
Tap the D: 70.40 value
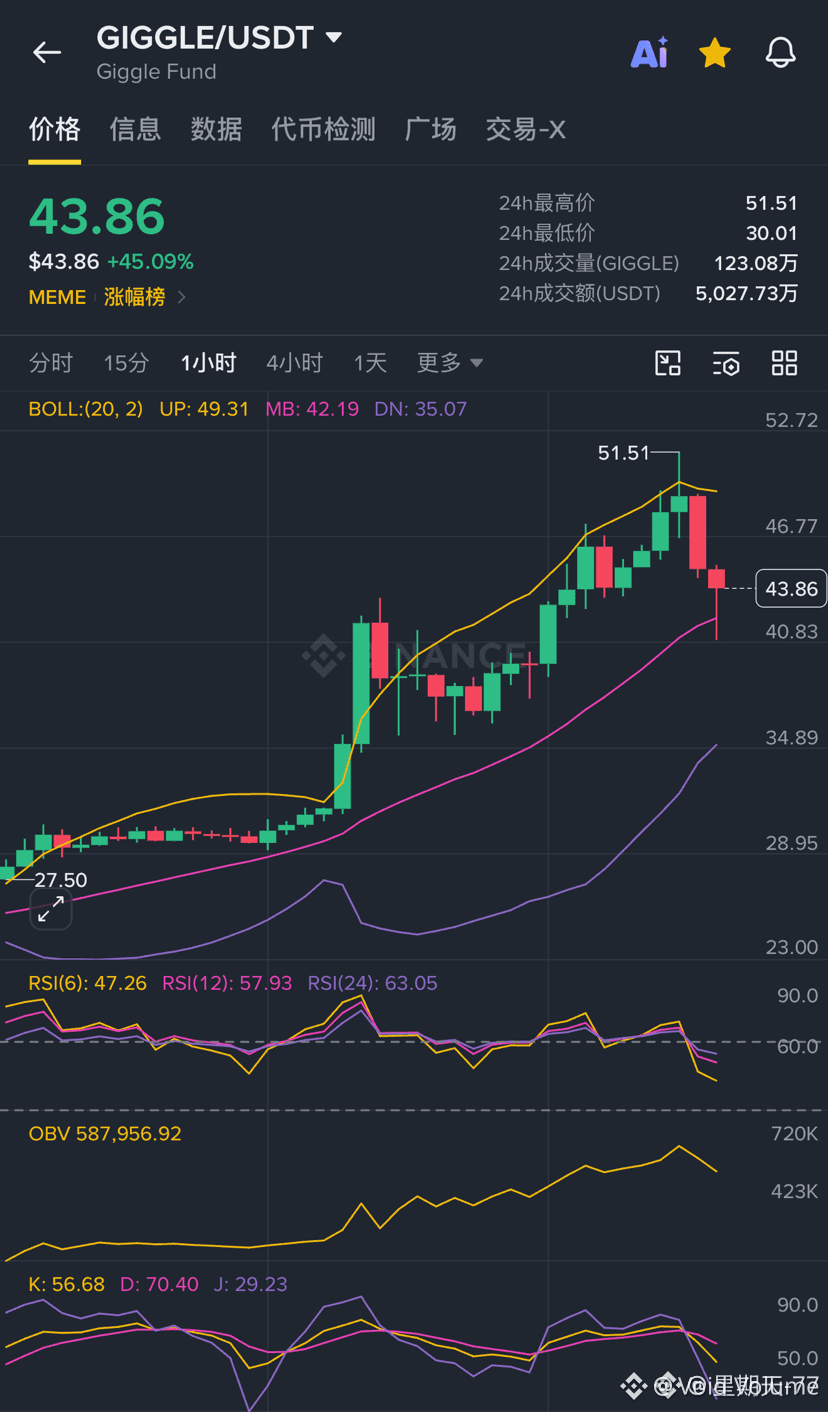(x=159, y=1284)
